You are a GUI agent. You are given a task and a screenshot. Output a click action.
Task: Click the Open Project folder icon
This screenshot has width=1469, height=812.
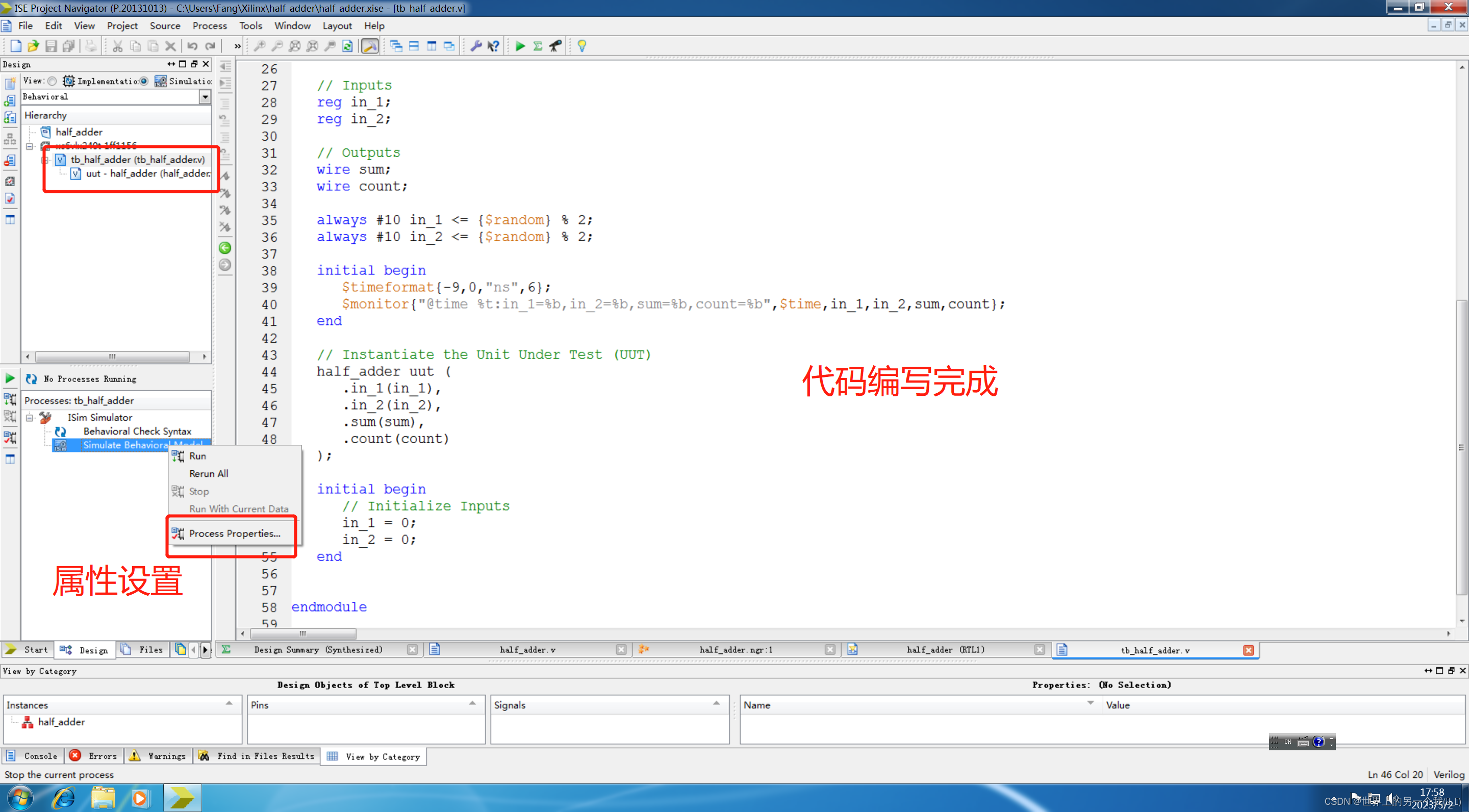click(x=33, y=46)
